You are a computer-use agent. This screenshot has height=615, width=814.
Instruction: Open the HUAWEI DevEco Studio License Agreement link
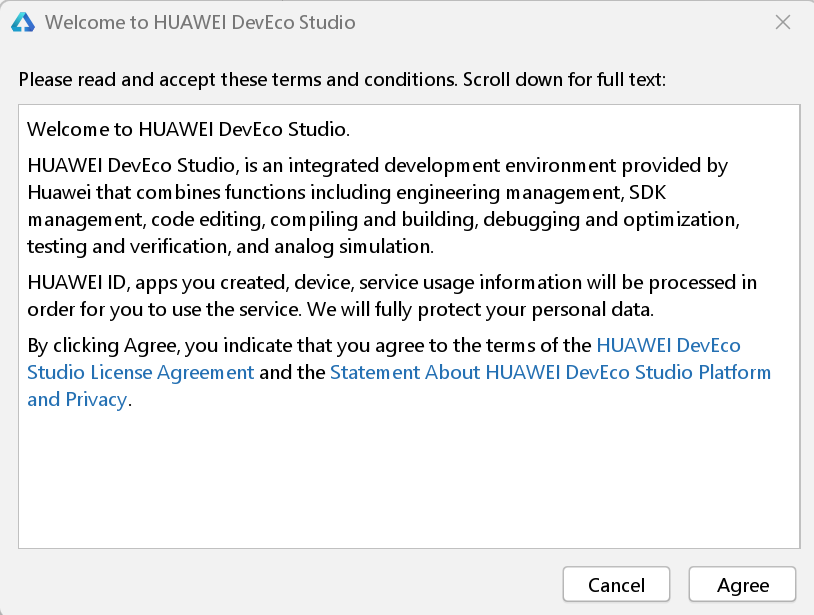tap(140, 373)
